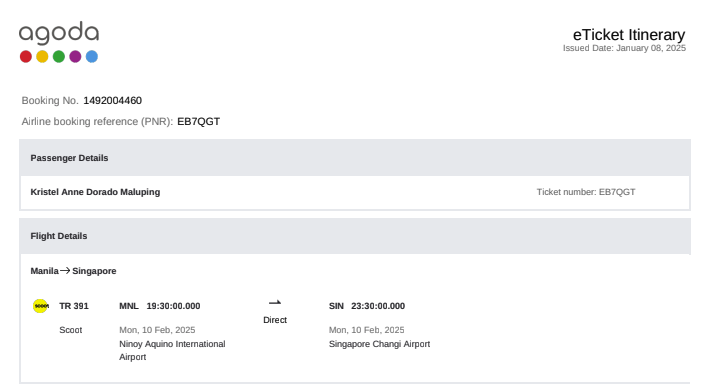Click the eTicket Itinerary title
This screenshot has height=385, width=710.
pyautogui.click(x=629, y=34)
